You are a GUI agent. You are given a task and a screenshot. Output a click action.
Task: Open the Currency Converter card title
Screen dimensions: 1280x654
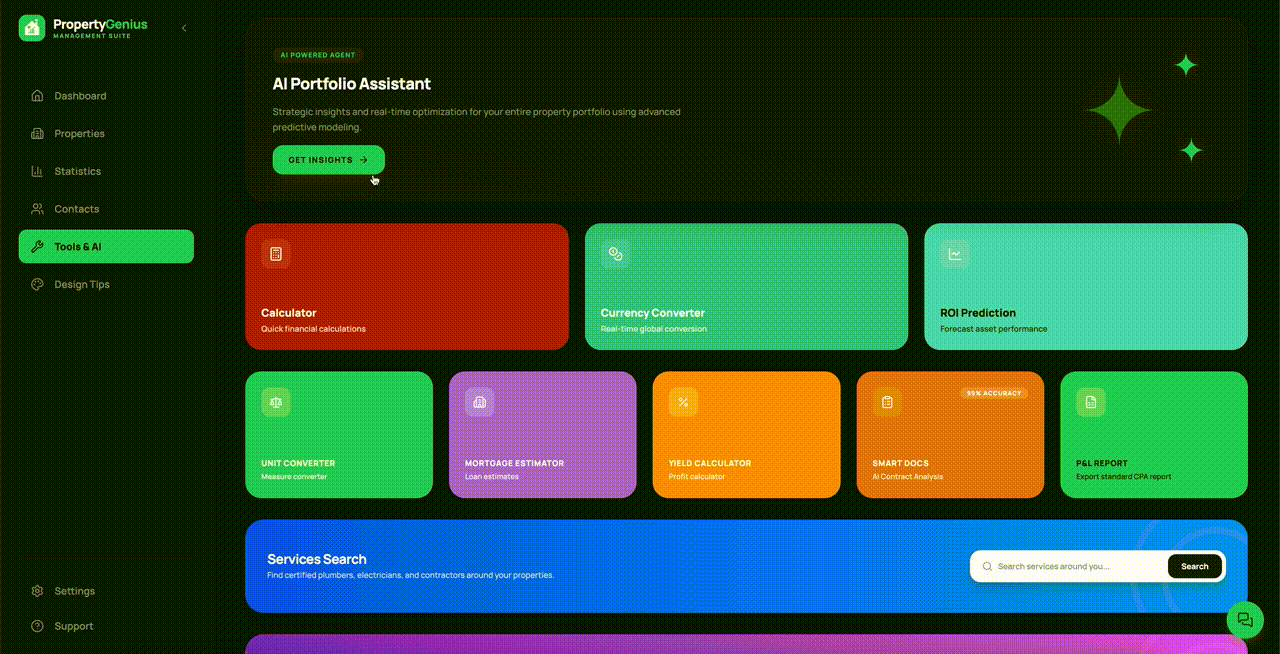click(x=653, y=313)
